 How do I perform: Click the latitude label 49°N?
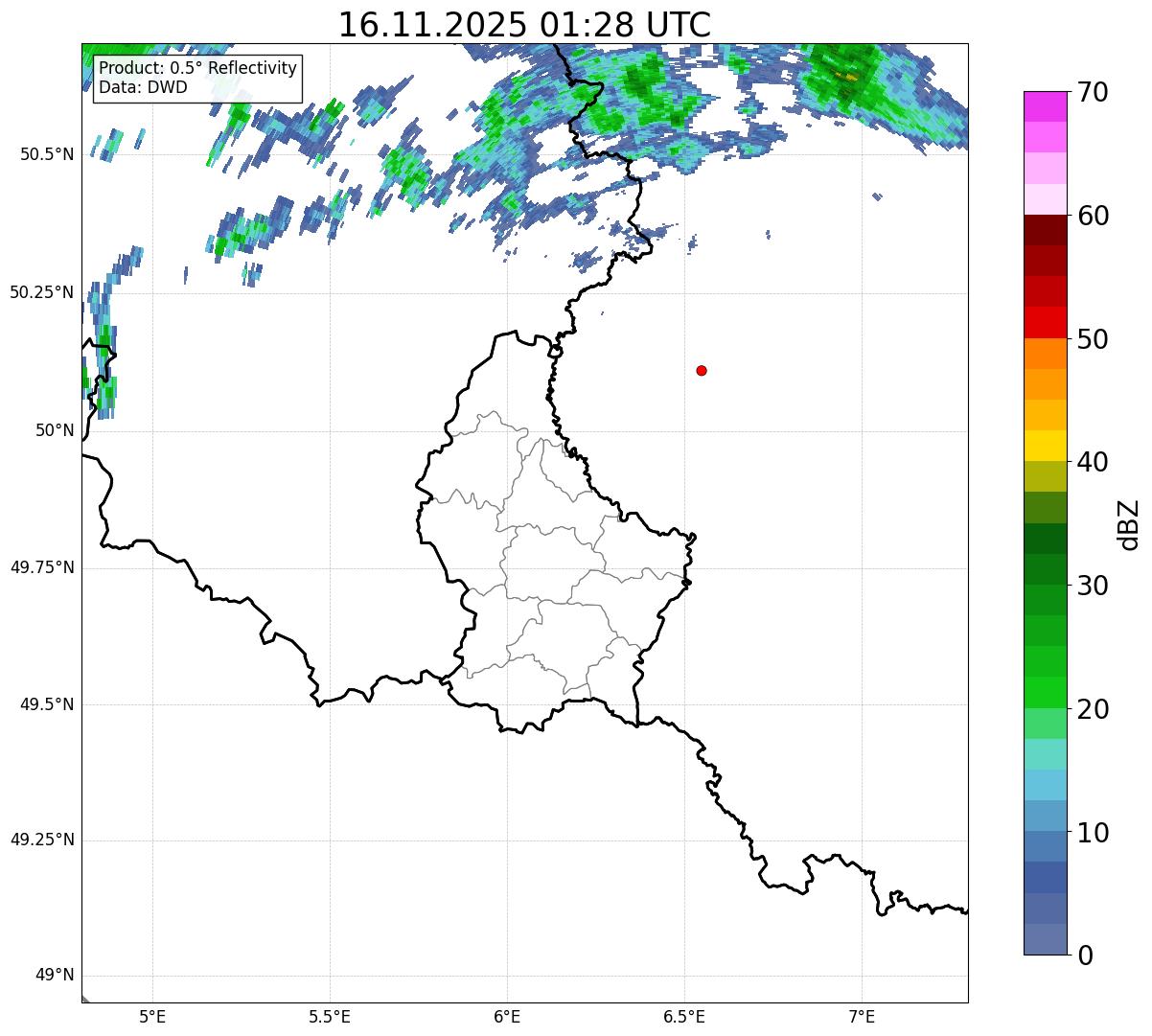[54, 976]
